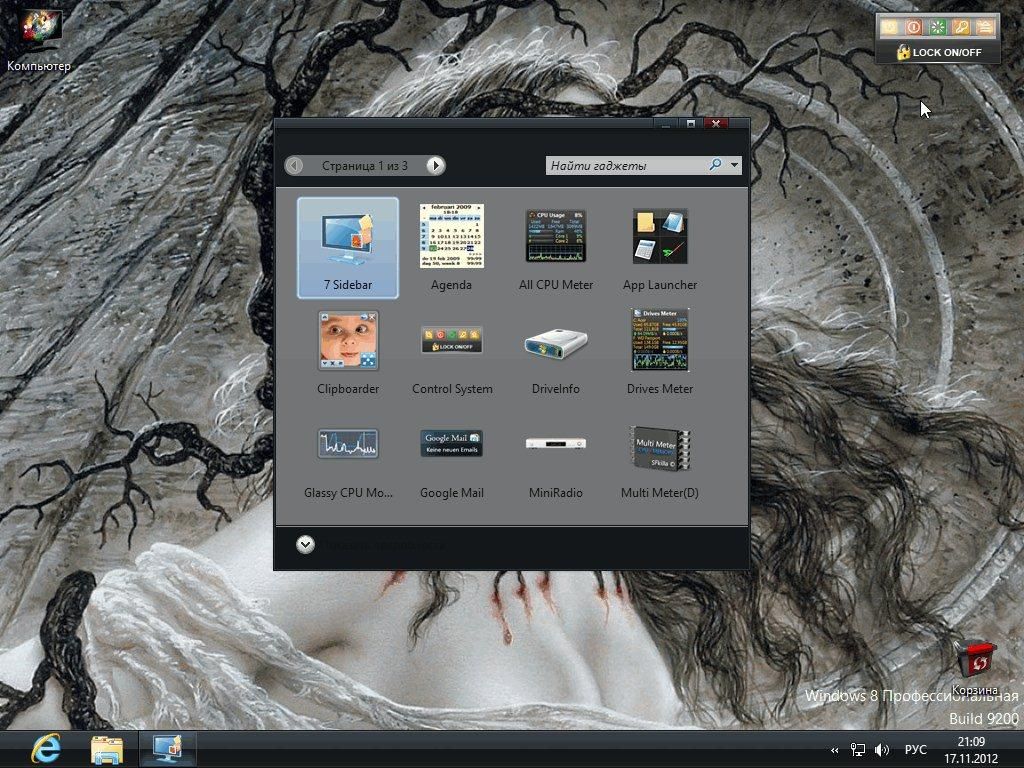Click the Страница 1 из 3 page label

(x=364, y=166)
